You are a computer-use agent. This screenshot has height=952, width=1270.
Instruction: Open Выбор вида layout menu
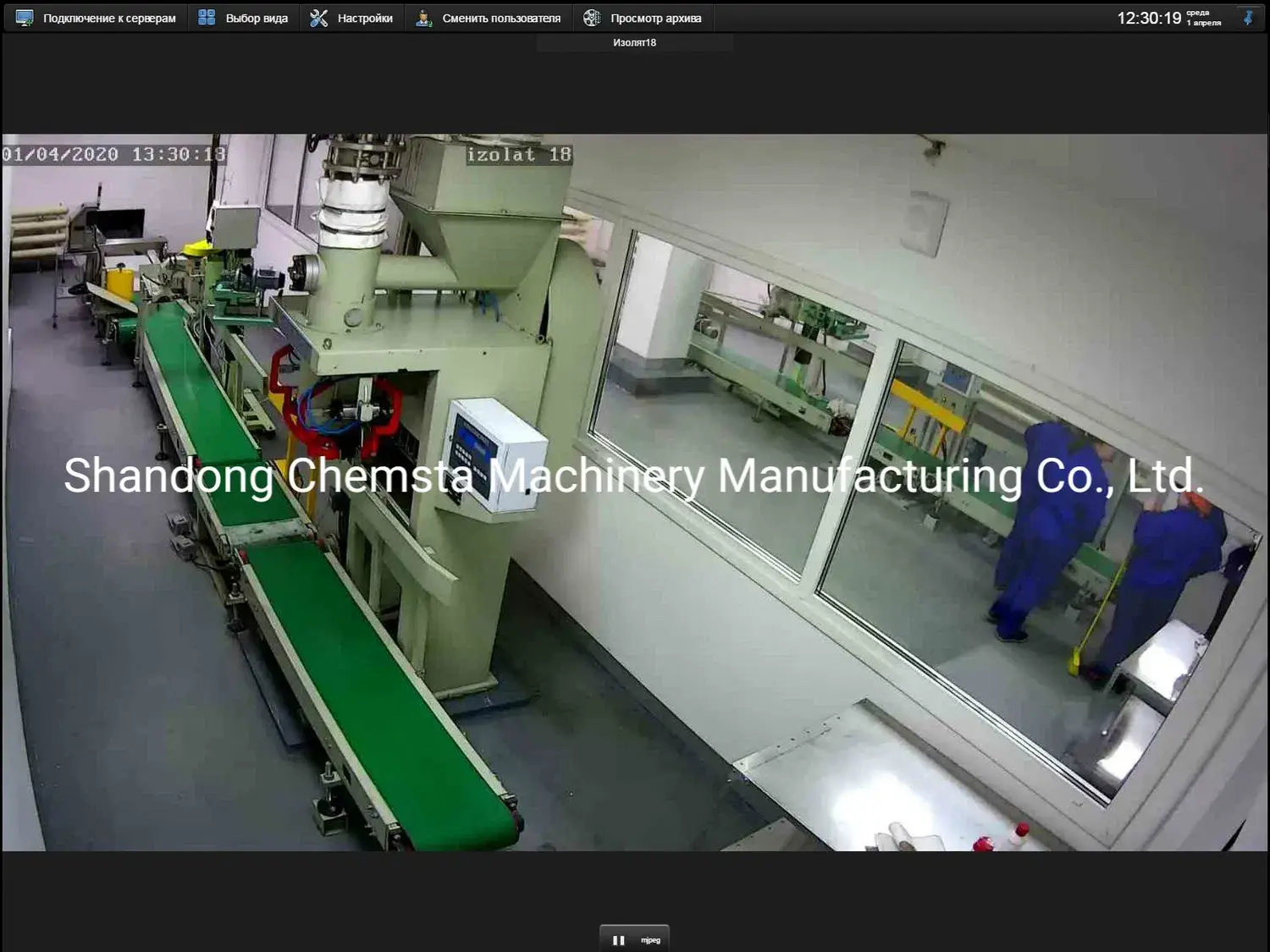click(243, 18)
